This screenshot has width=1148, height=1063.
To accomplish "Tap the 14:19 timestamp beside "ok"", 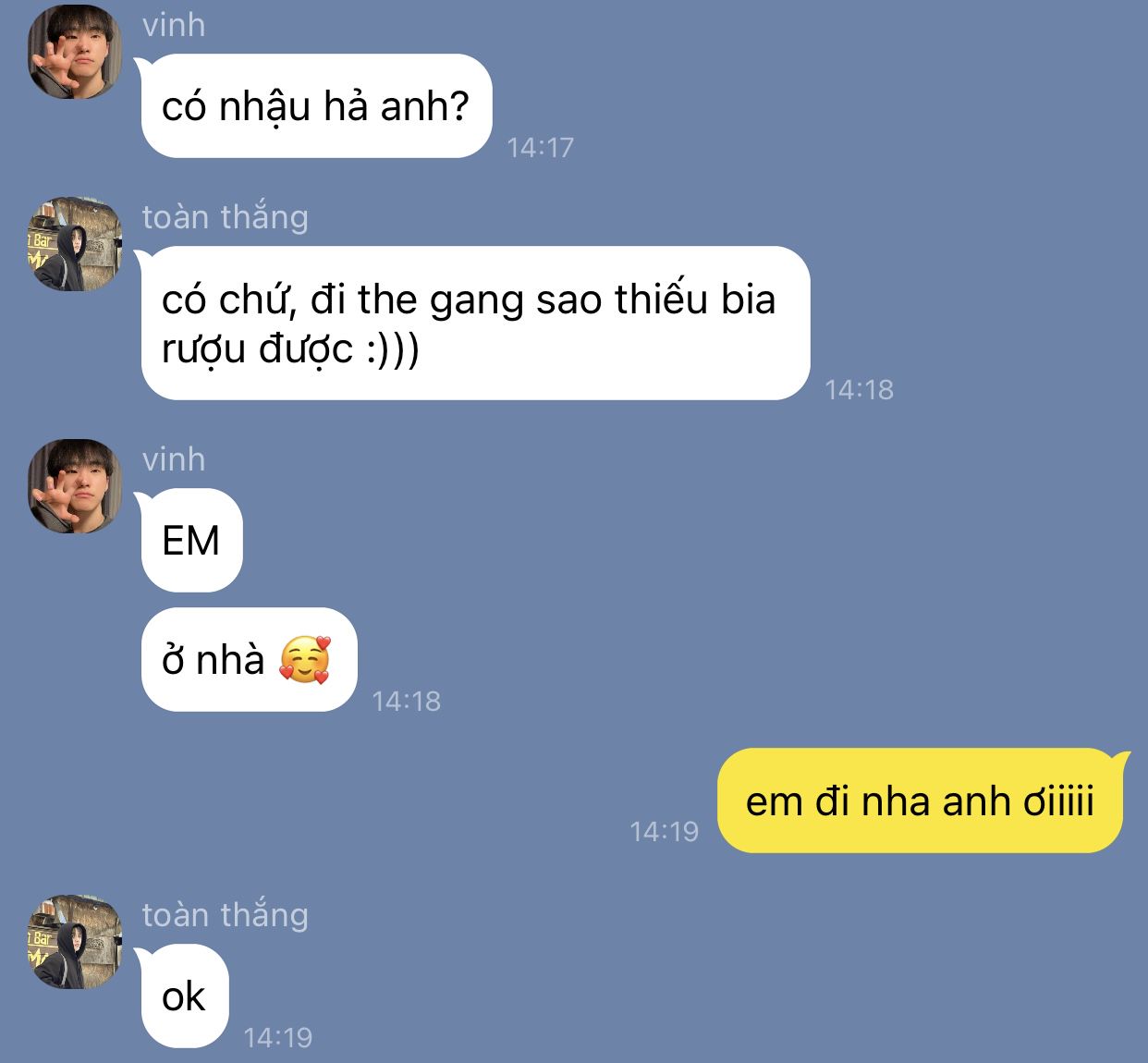I will [278, 1037].
